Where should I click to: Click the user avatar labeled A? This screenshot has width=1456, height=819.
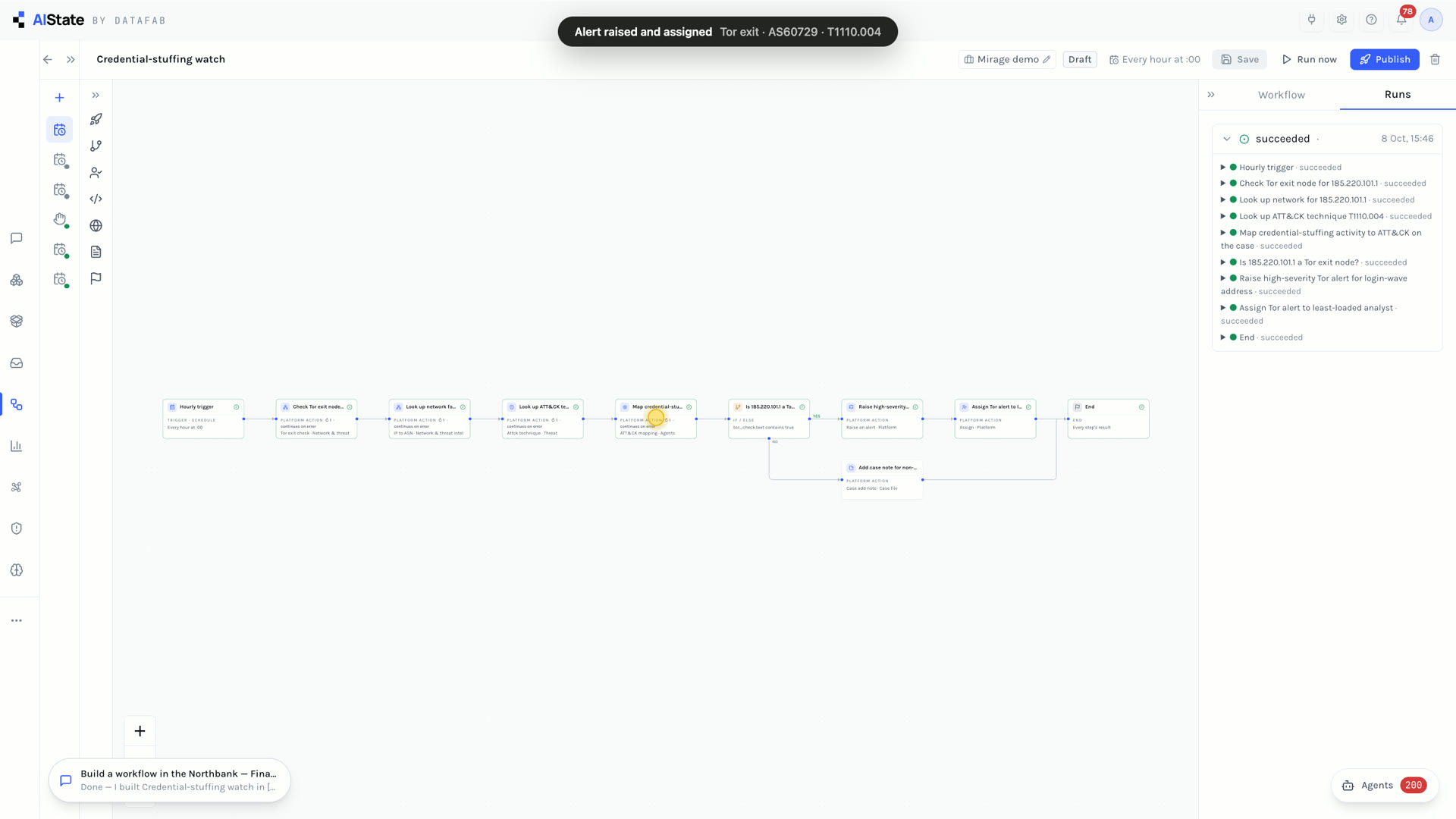1431,20
